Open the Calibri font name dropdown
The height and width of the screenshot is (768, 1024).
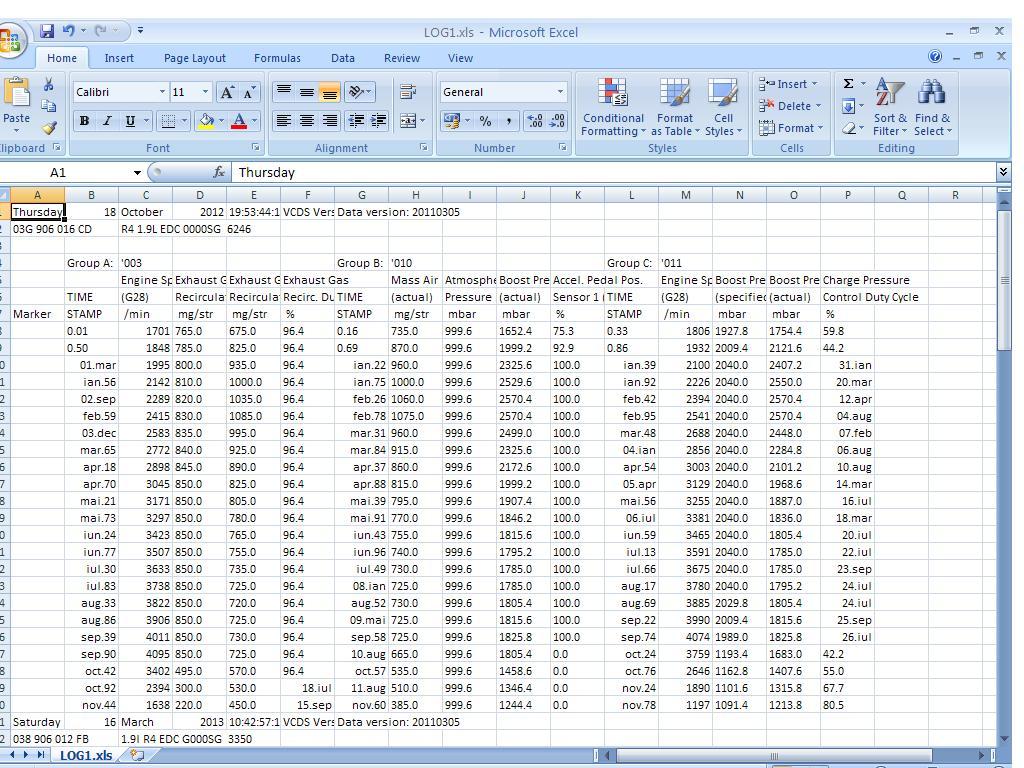point(162,92)
